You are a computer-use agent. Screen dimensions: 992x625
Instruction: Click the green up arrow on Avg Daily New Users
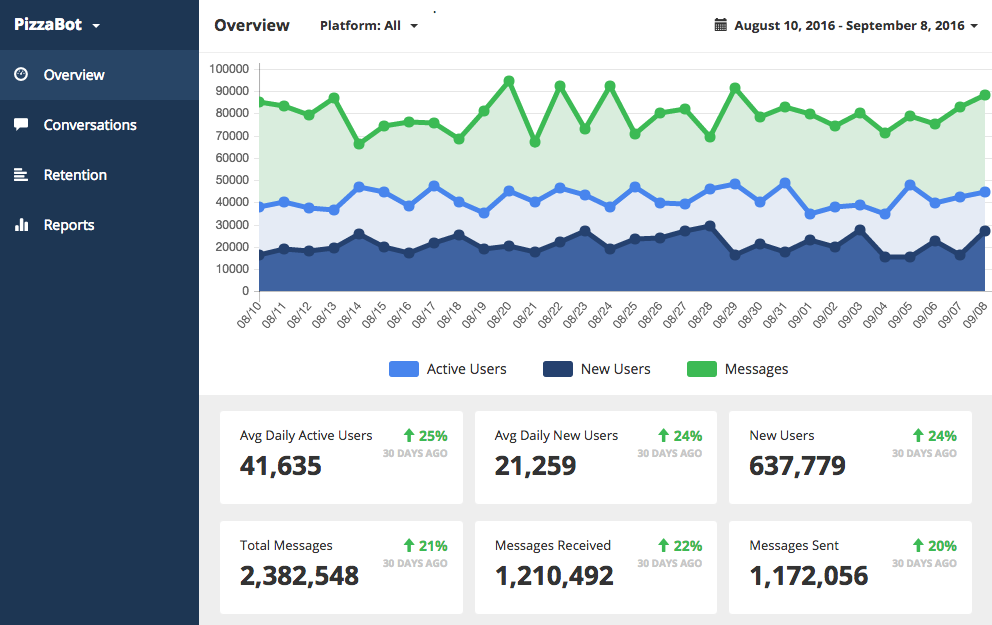click(x=663, y=435)
